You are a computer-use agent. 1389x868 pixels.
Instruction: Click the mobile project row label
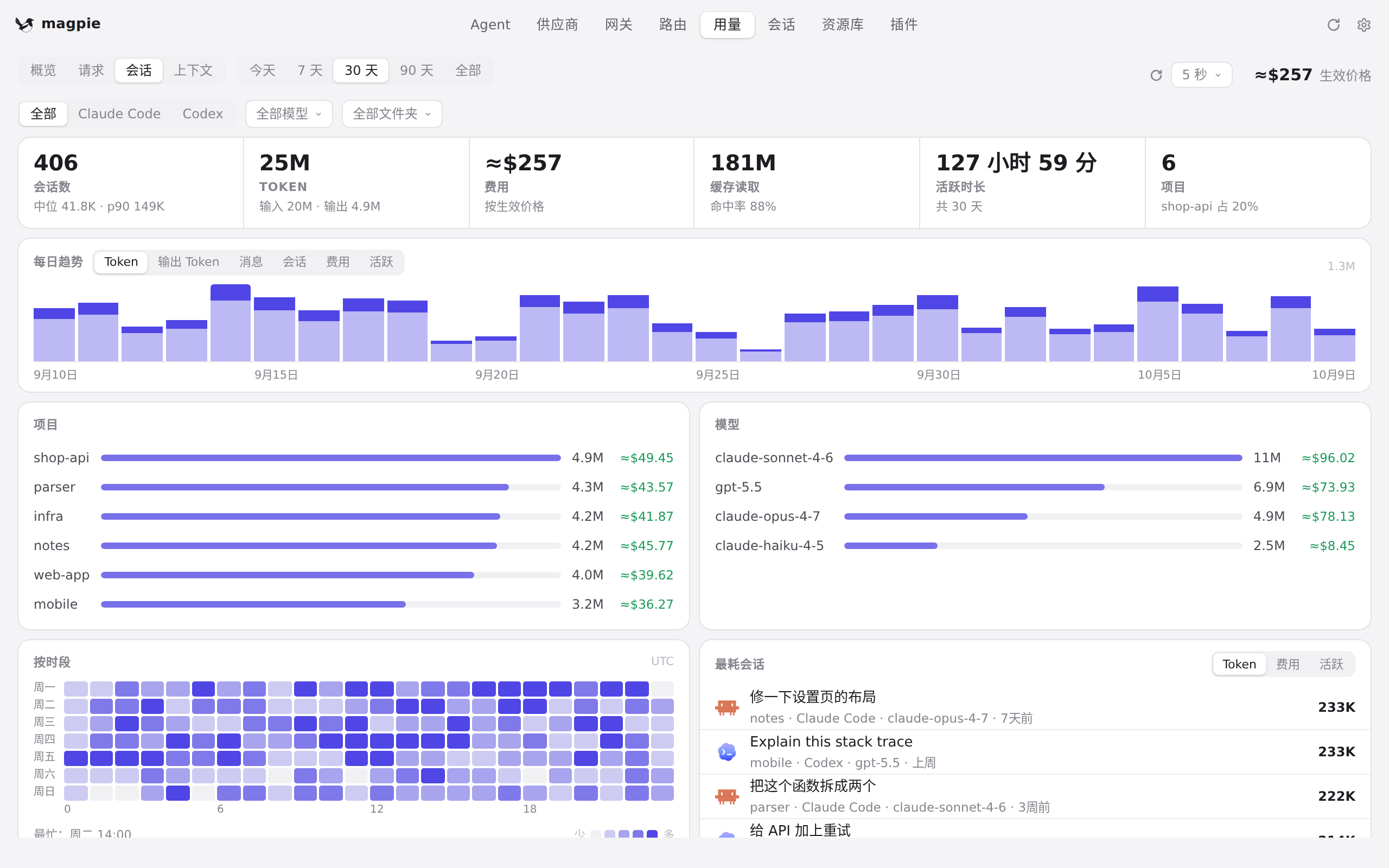point(56,604)
